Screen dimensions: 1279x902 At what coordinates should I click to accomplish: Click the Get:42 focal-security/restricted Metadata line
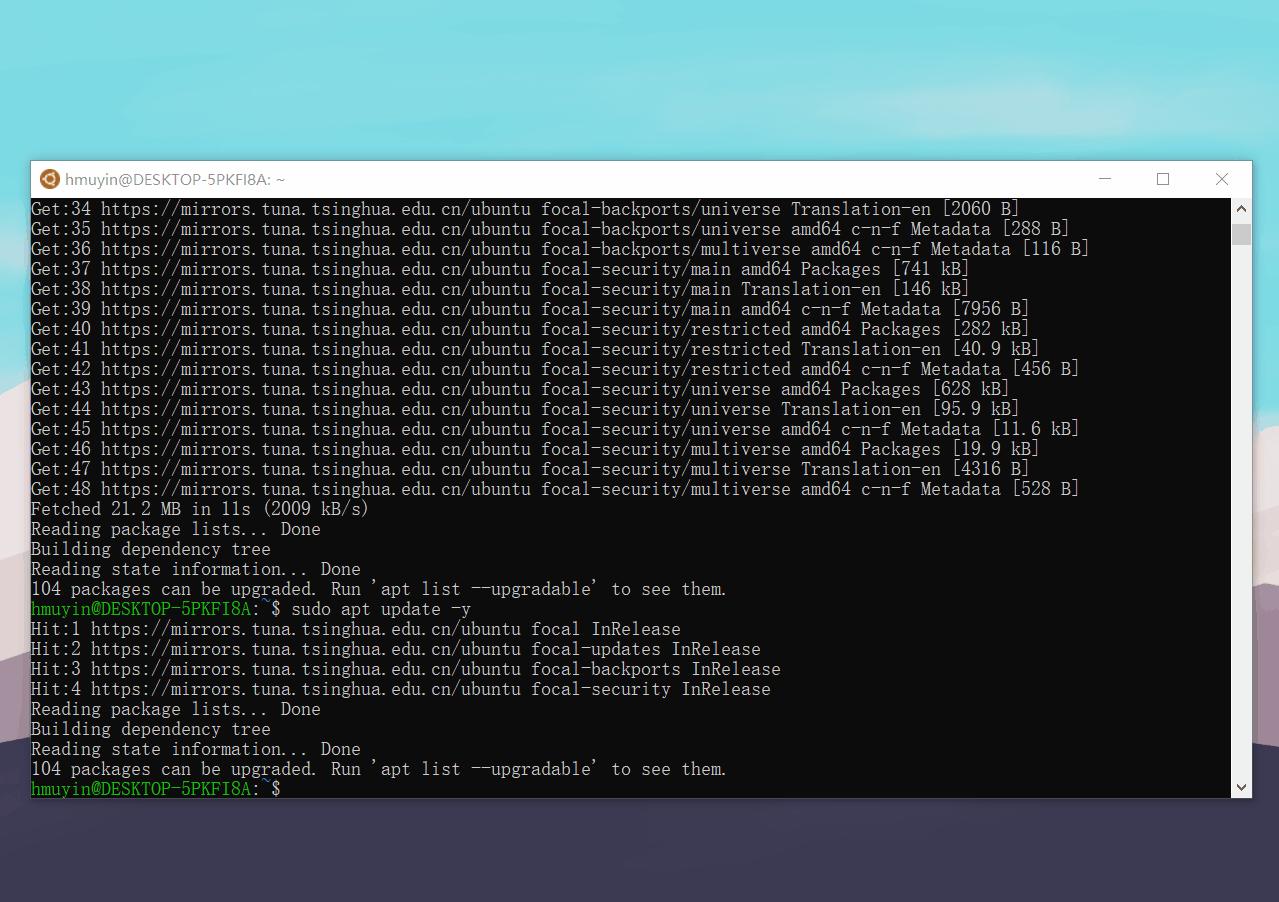click(x=555, y=369)
